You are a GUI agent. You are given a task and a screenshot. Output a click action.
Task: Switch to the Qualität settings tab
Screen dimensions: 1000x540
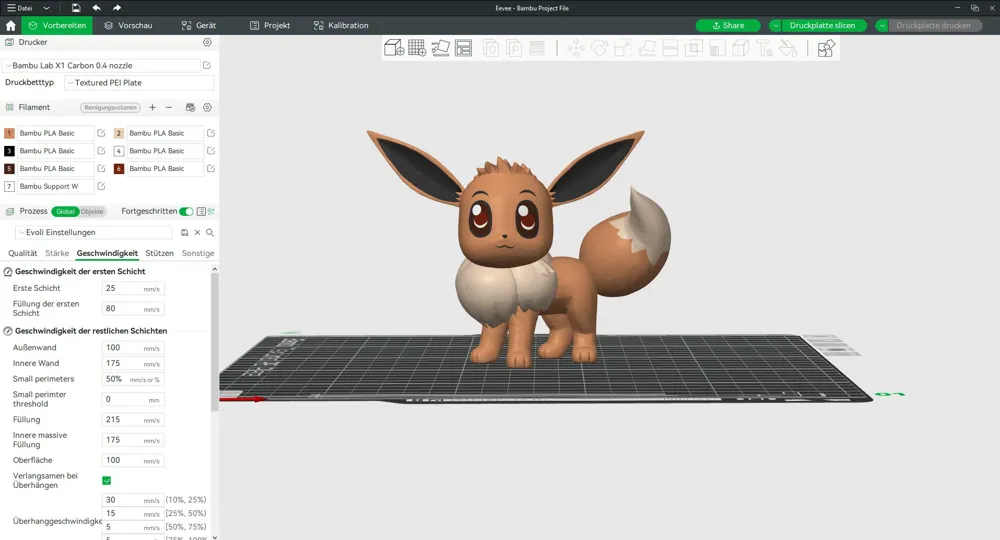pyautogui.click(x=22, y=253)
